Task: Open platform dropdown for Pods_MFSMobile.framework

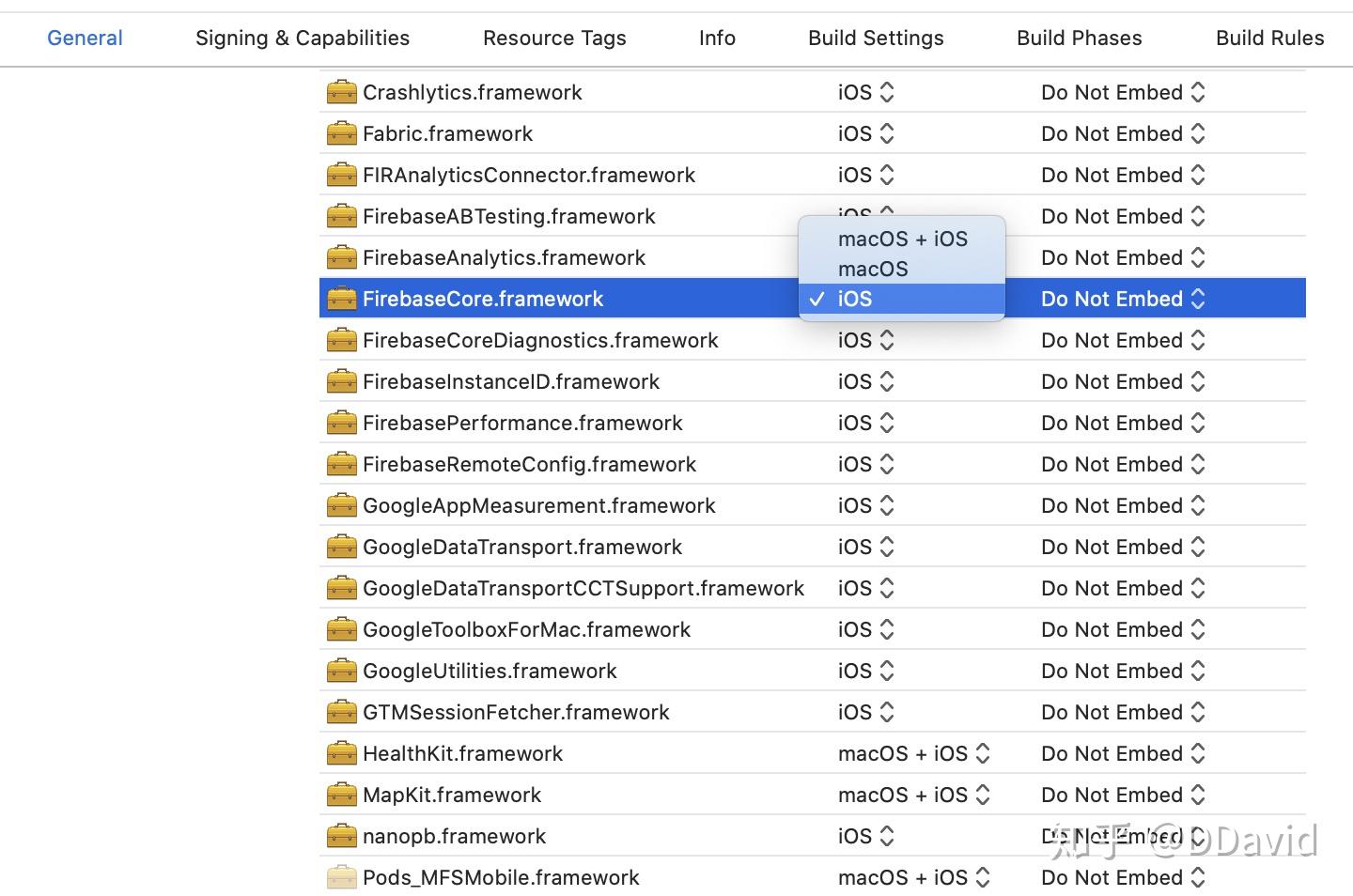Action: coord(914,877)
